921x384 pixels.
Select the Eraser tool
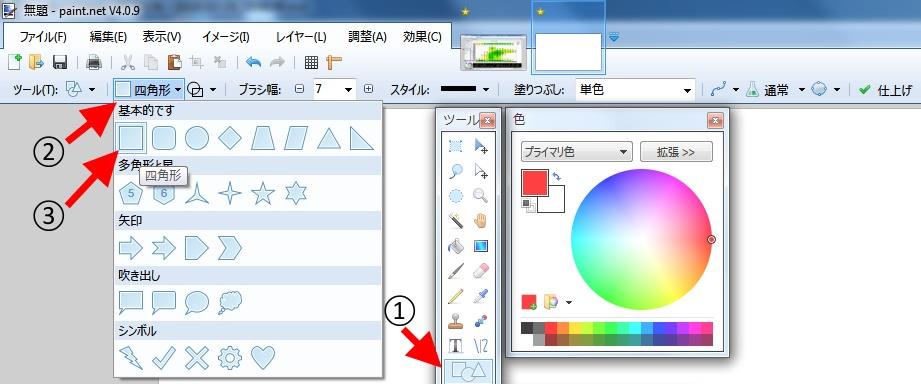pos(481,271)
